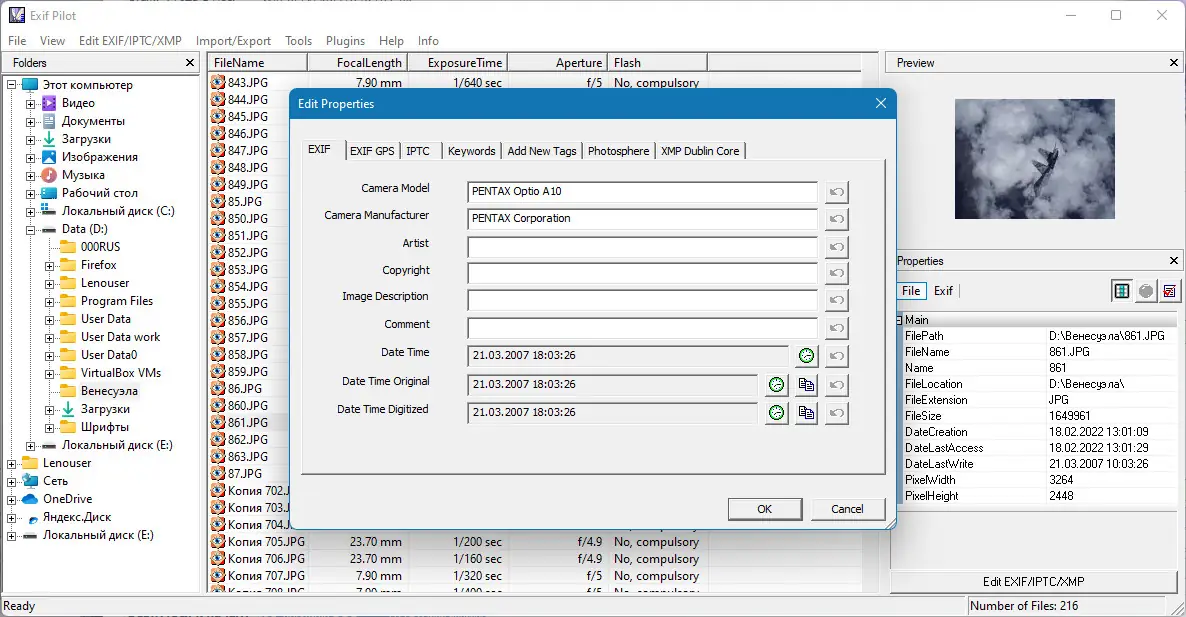Undo changes for Date Time field
Screen dimensions: 1186x617
(x=836, y=355)
